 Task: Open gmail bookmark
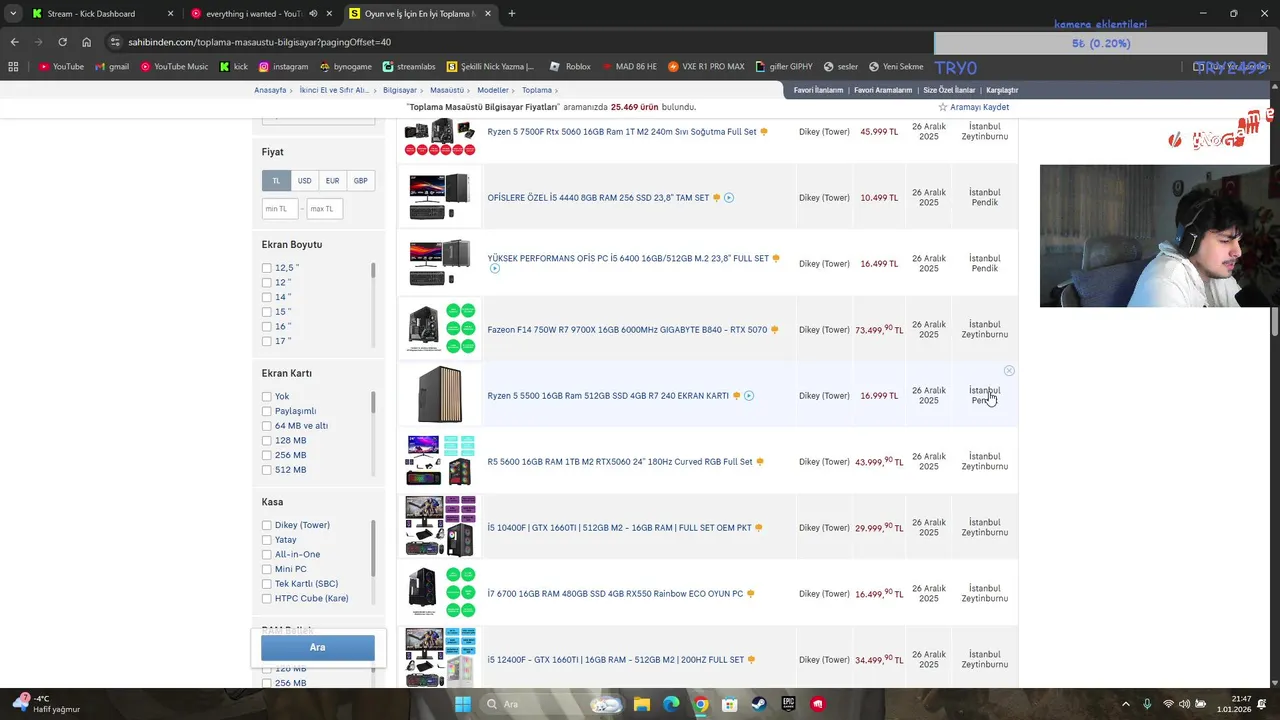click(x=112, y=67)
